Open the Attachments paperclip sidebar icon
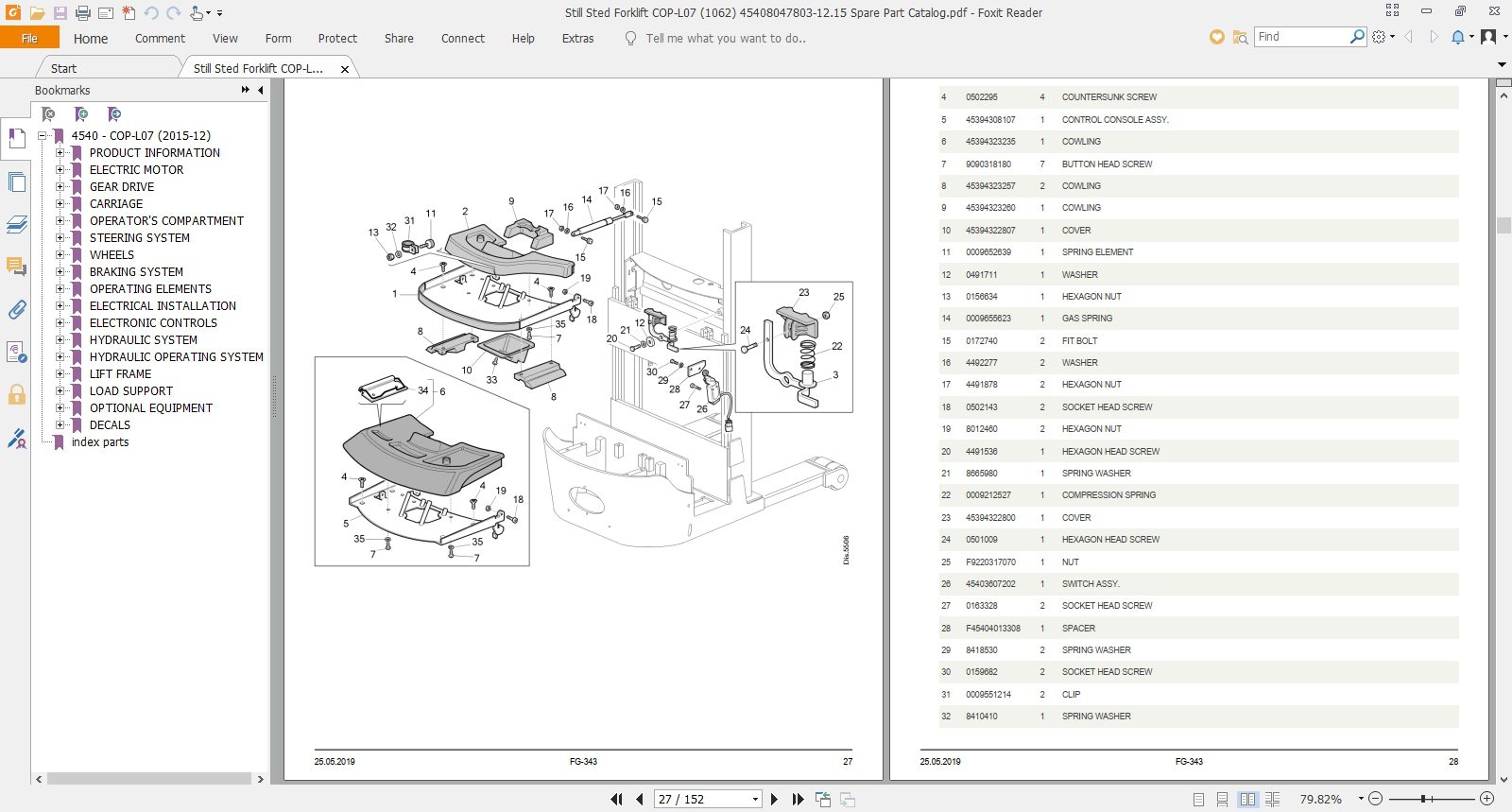 16,309
